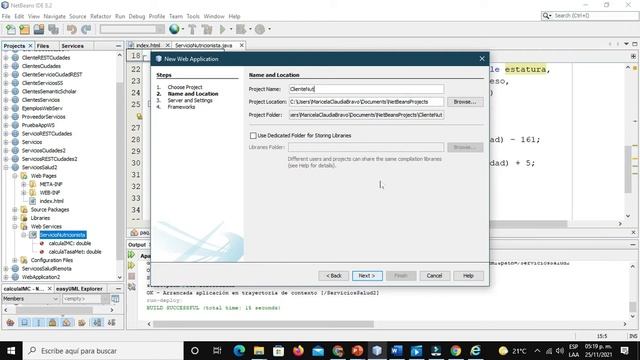Click the NetBeans taskbar icon
640x360 pixels.
tap(377, 351)
